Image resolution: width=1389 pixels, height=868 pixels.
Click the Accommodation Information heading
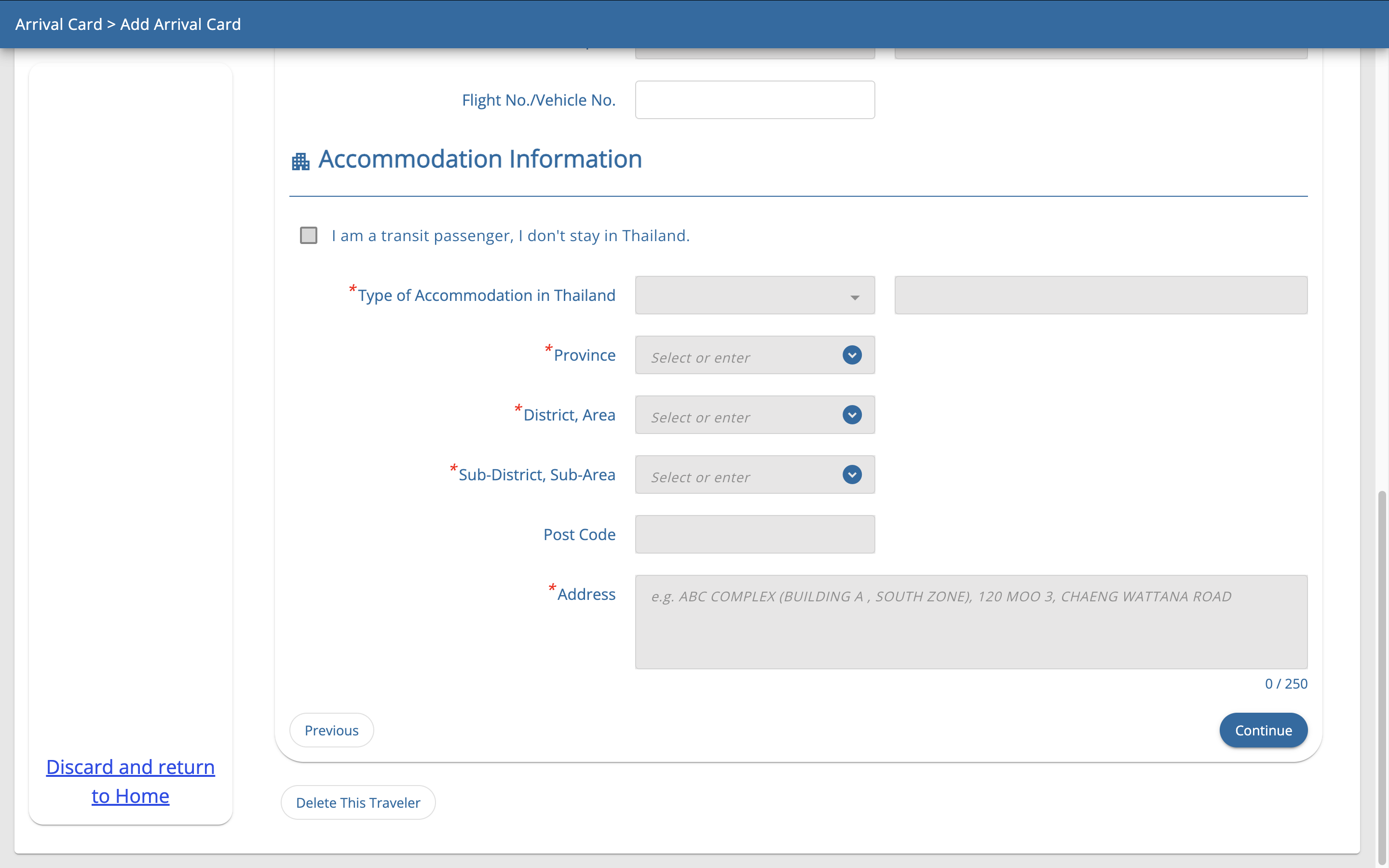(x=480, y=159)
